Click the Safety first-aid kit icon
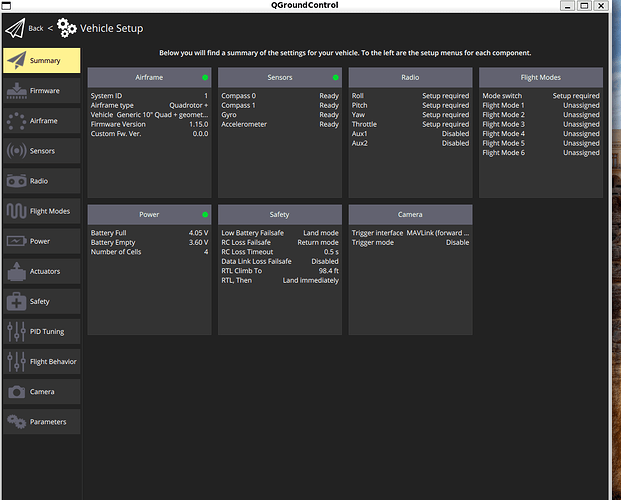 (x=17, y=302)
